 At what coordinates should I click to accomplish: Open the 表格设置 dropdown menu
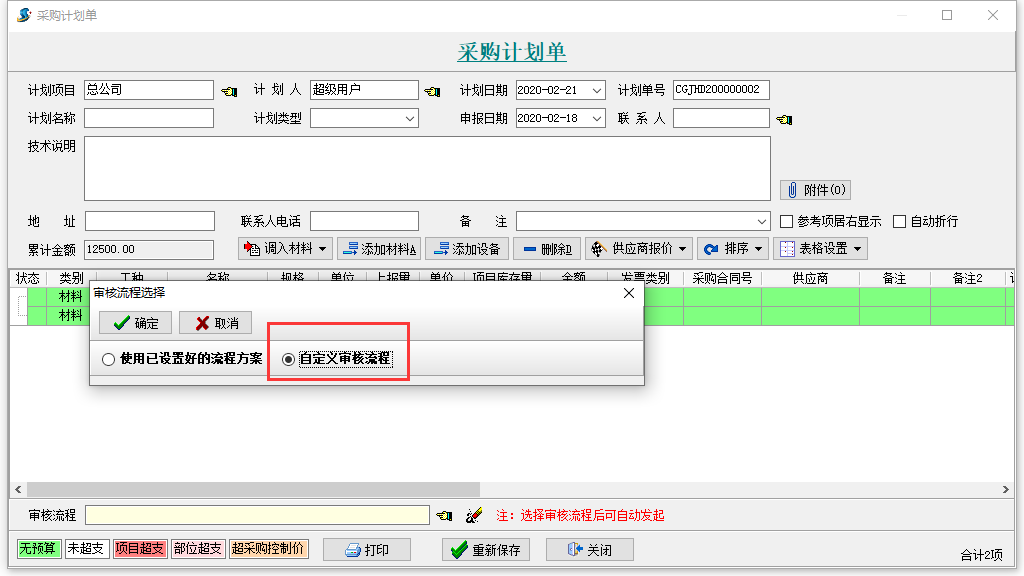pyautogui.click(x=858, y=248)
